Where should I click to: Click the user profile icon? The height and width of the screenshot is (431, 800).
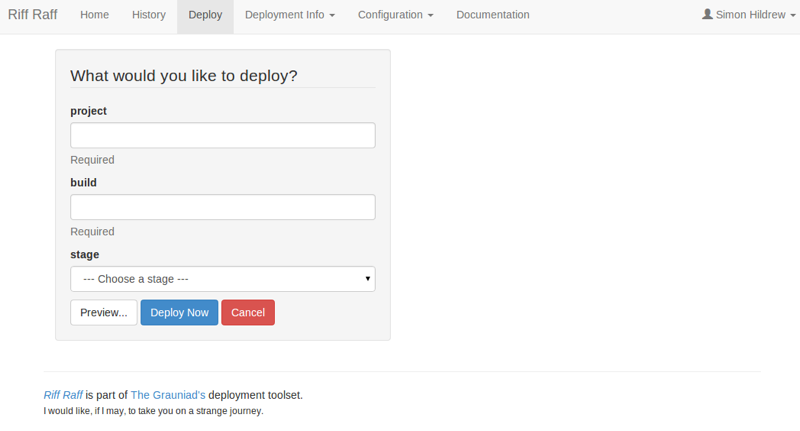coord(707,14)
